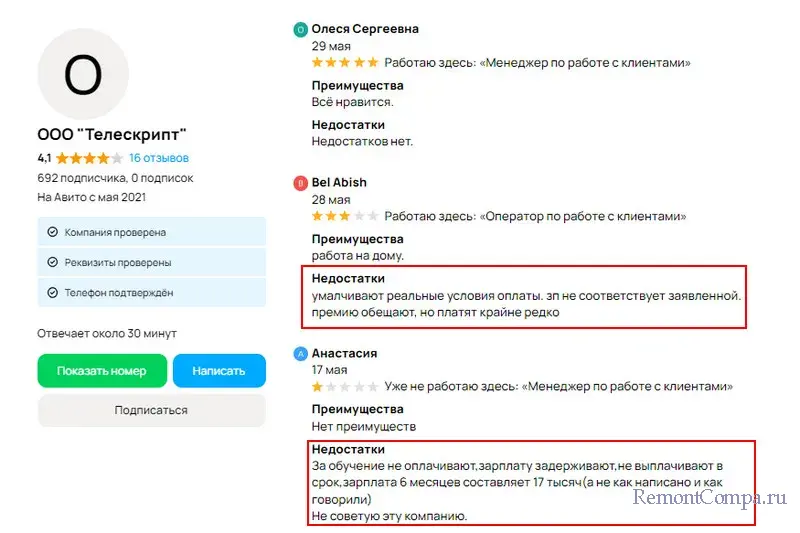Click the '692 подписчика, 0 подписок' text
800x533 pixels.
(115, 178)
